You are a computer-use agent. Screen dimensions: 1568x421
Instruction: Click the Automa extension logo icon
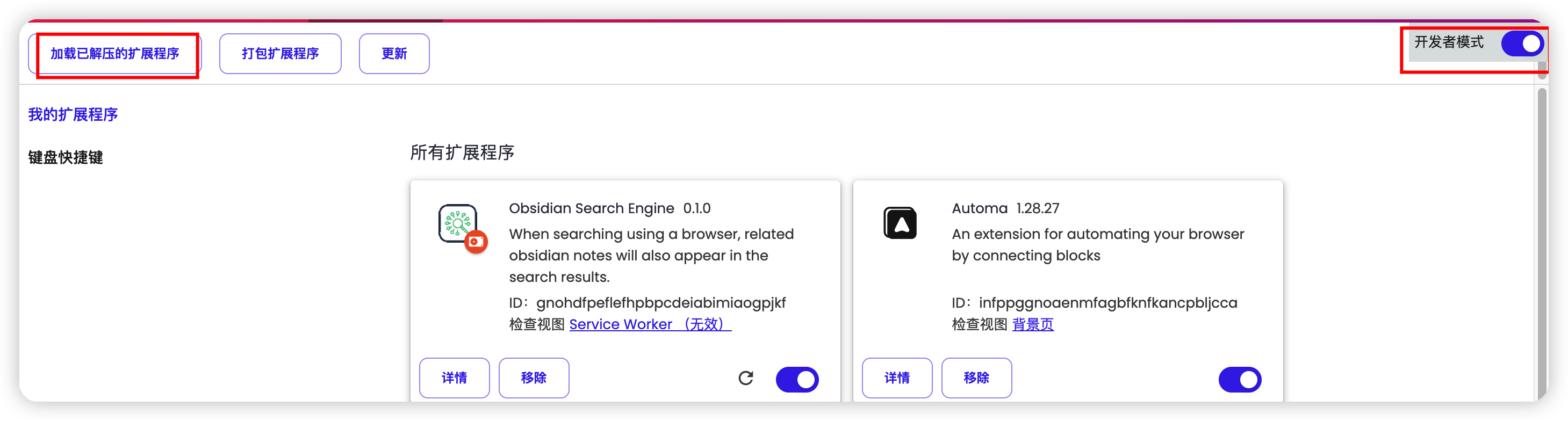tap(900, 223)
